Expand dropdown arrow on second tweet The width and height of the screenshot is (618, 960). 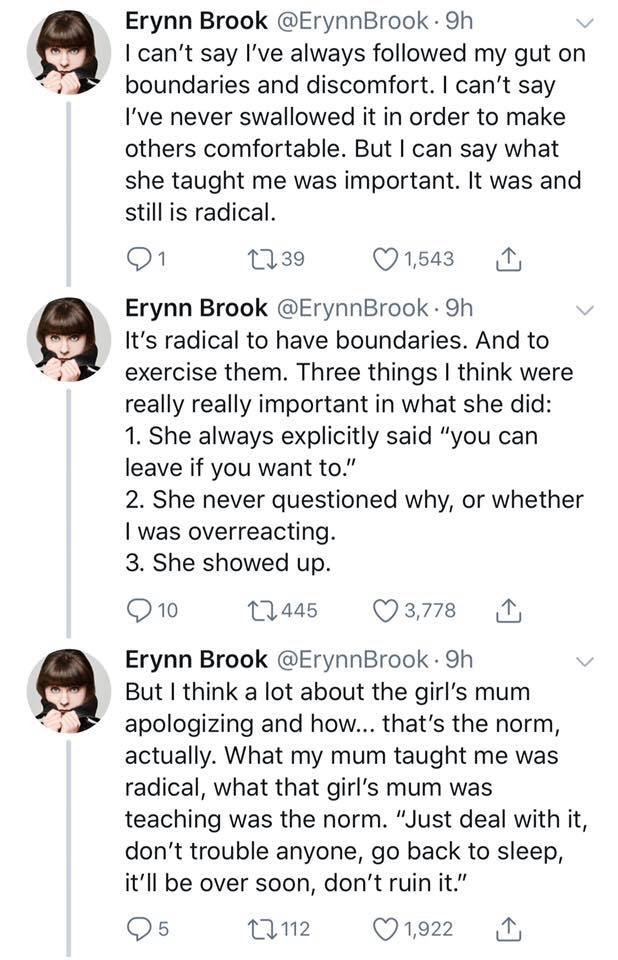point(585,309)
